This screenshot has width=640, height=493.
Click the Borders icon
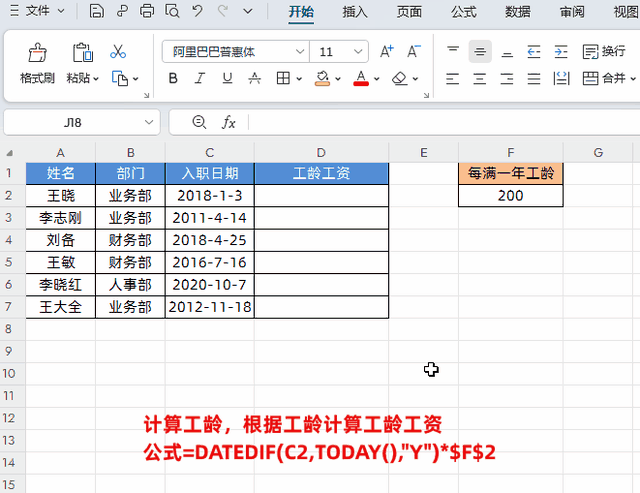tap(283, 78)
